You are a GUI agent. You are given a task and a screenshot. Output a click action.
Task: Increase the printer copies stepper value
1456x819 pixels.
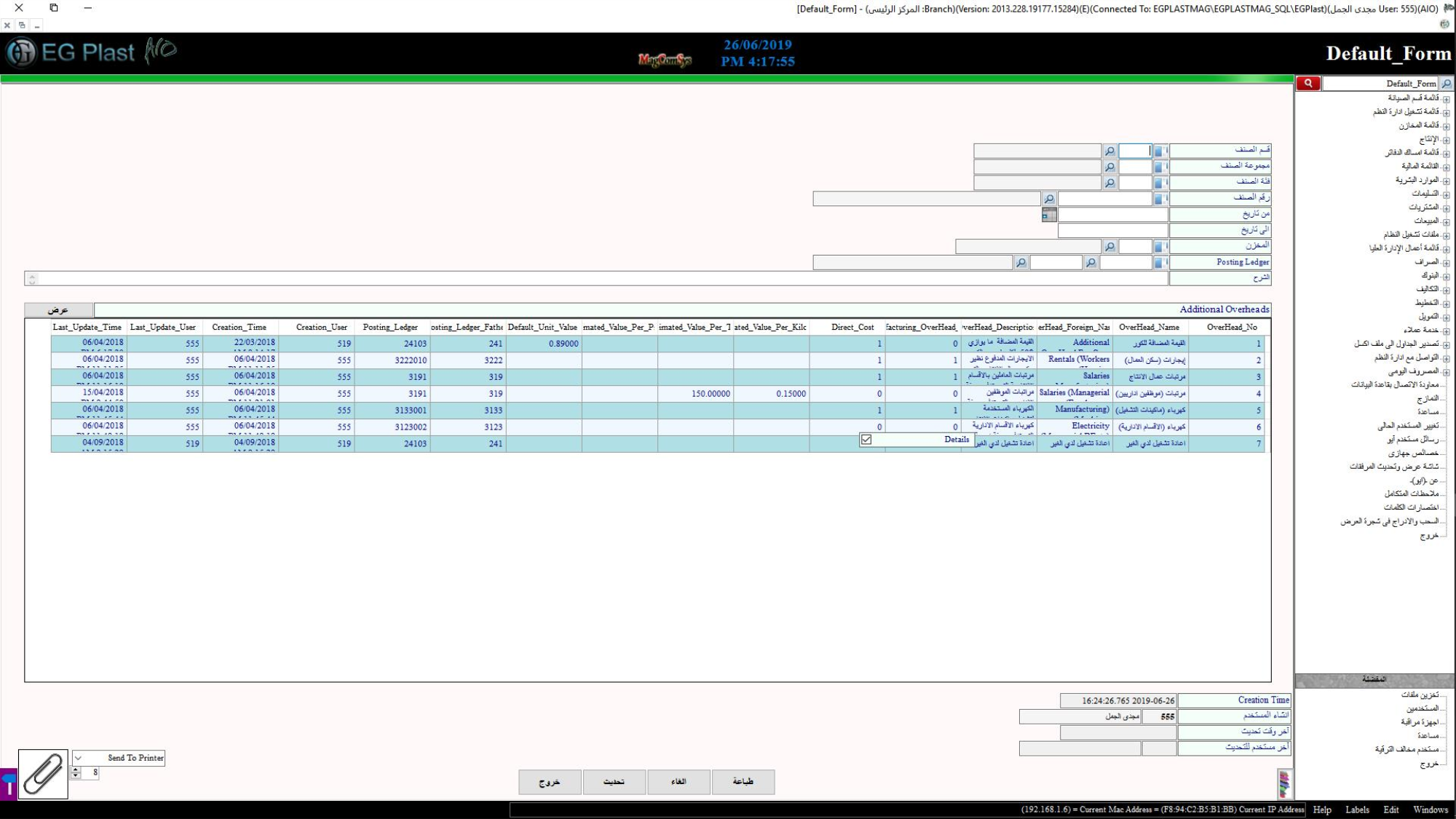coord(76,769)
